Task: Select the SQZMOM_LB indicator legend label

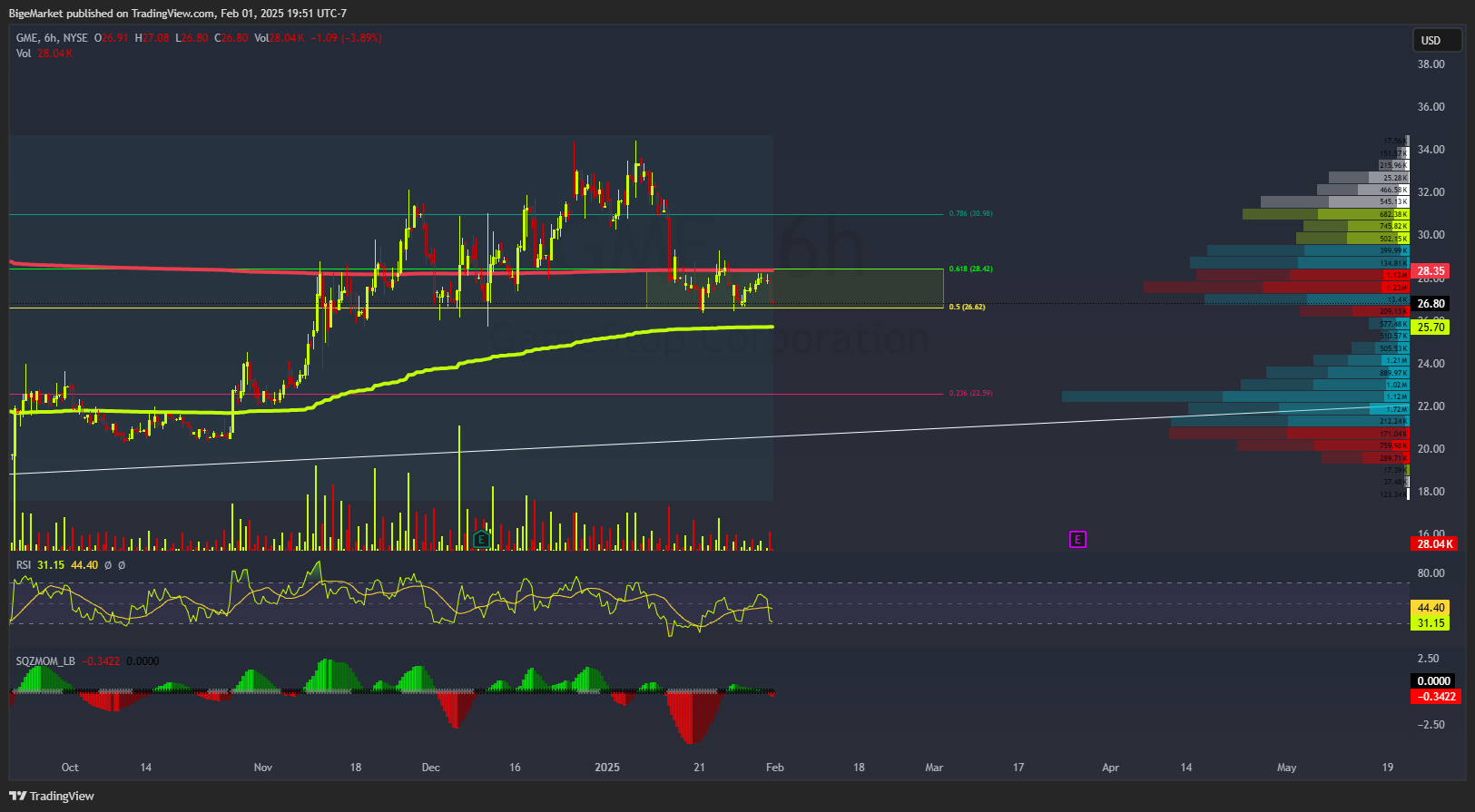Action: (x=45, y=661)
